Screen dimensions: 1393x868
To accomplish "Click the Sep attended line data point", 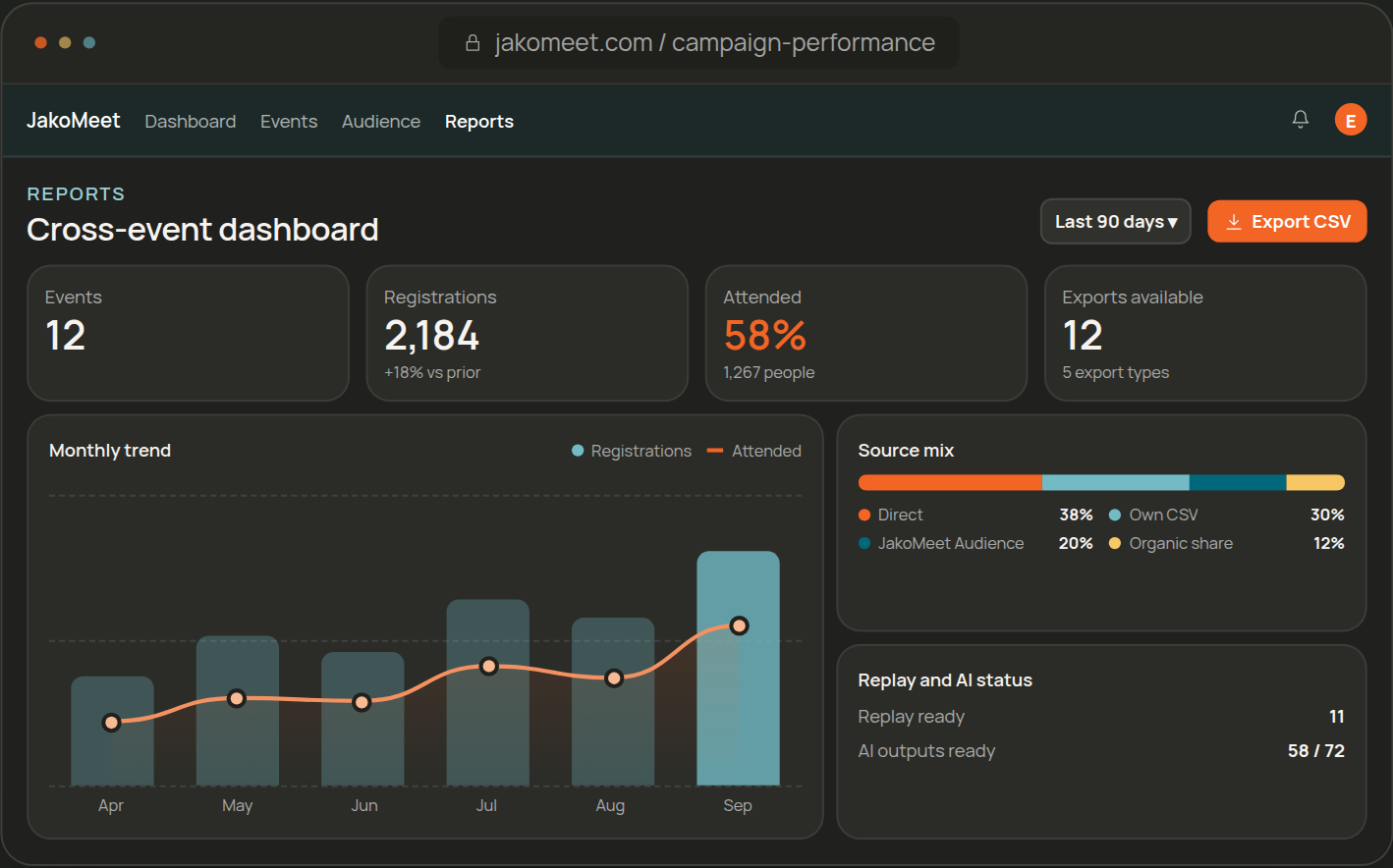I will [740, 625].
